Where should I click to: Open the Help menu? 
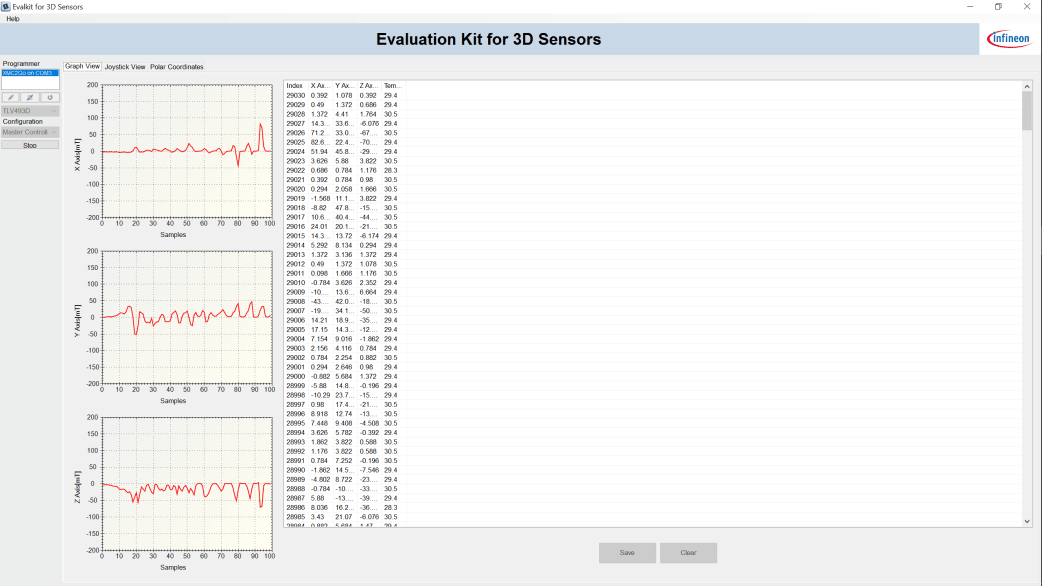13,19
